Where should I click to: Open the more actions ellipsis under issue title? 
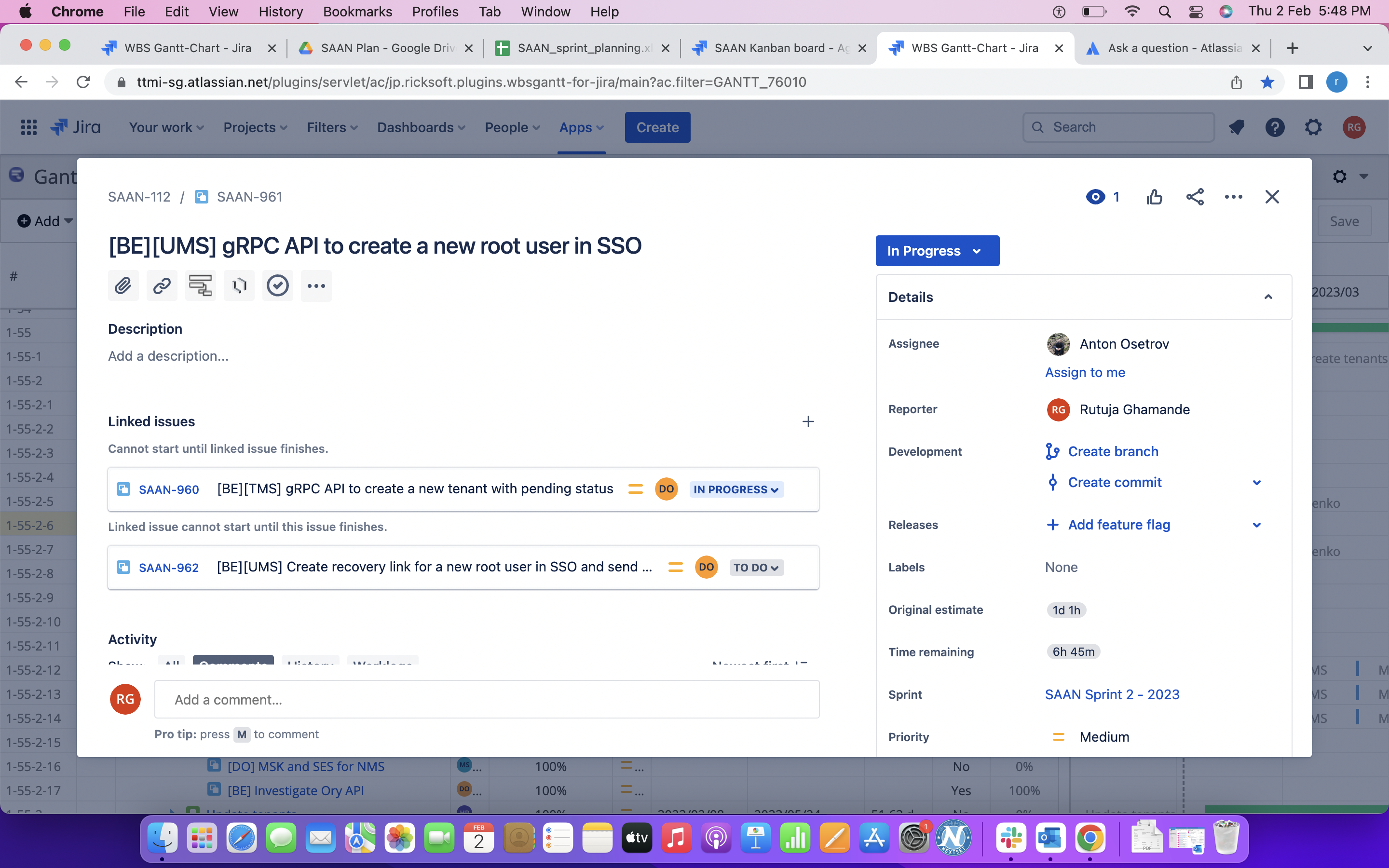[316, 285]
